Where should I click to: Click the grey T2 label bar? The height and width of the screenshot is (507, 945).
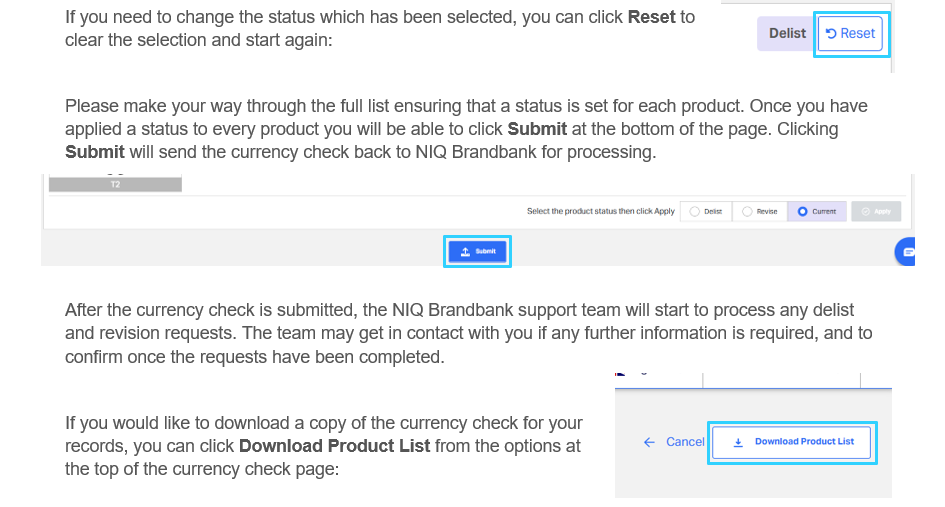pyautogui.click(x=115, y=184)
